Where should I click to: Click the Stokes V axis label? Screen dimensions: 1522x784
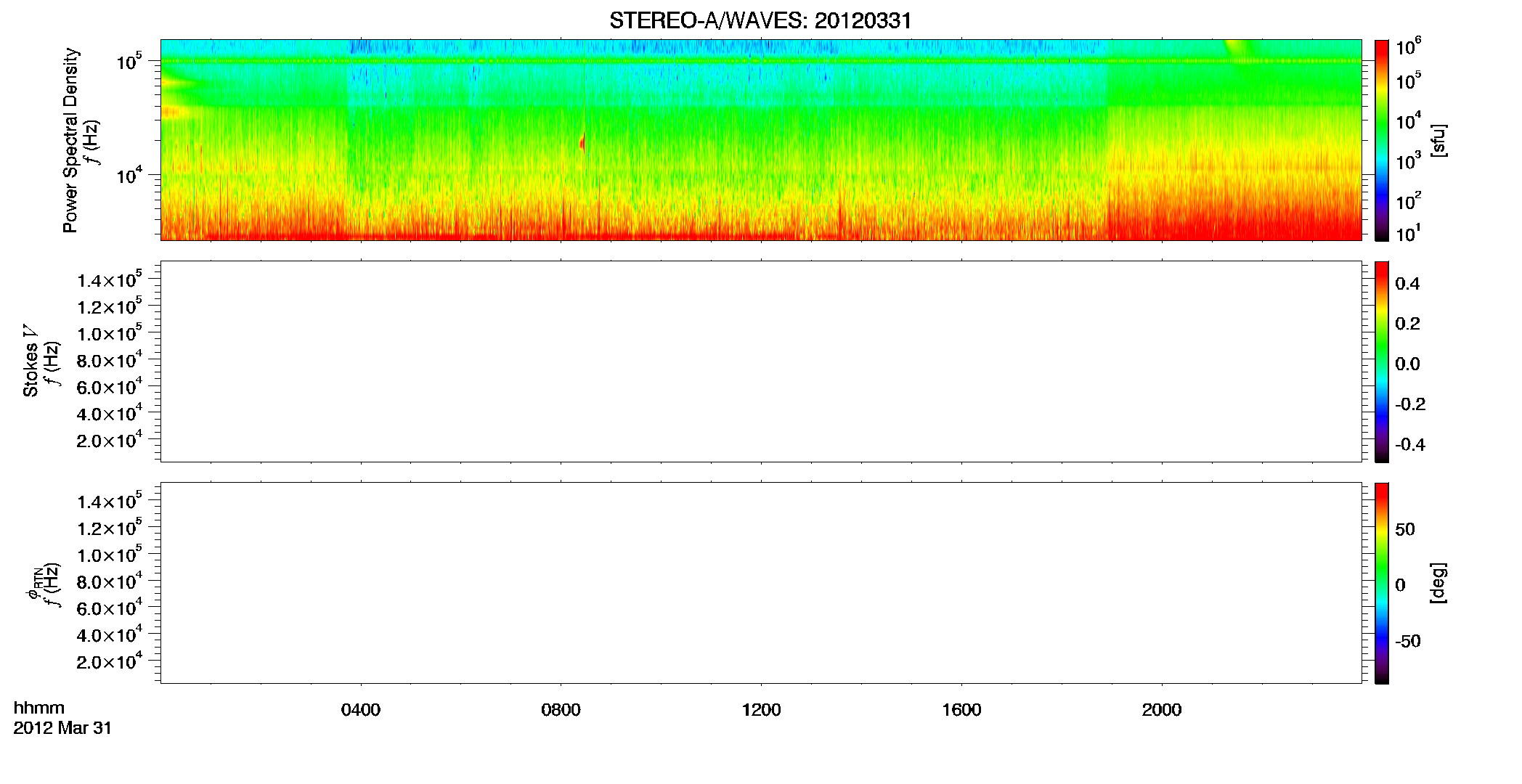pyautogui.click(x=31, y=361)
